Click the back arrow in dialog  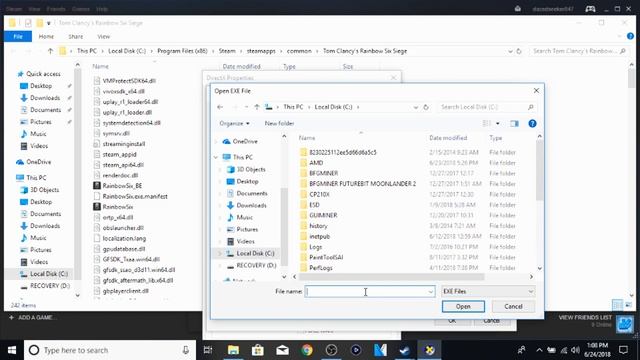point(220,107)
